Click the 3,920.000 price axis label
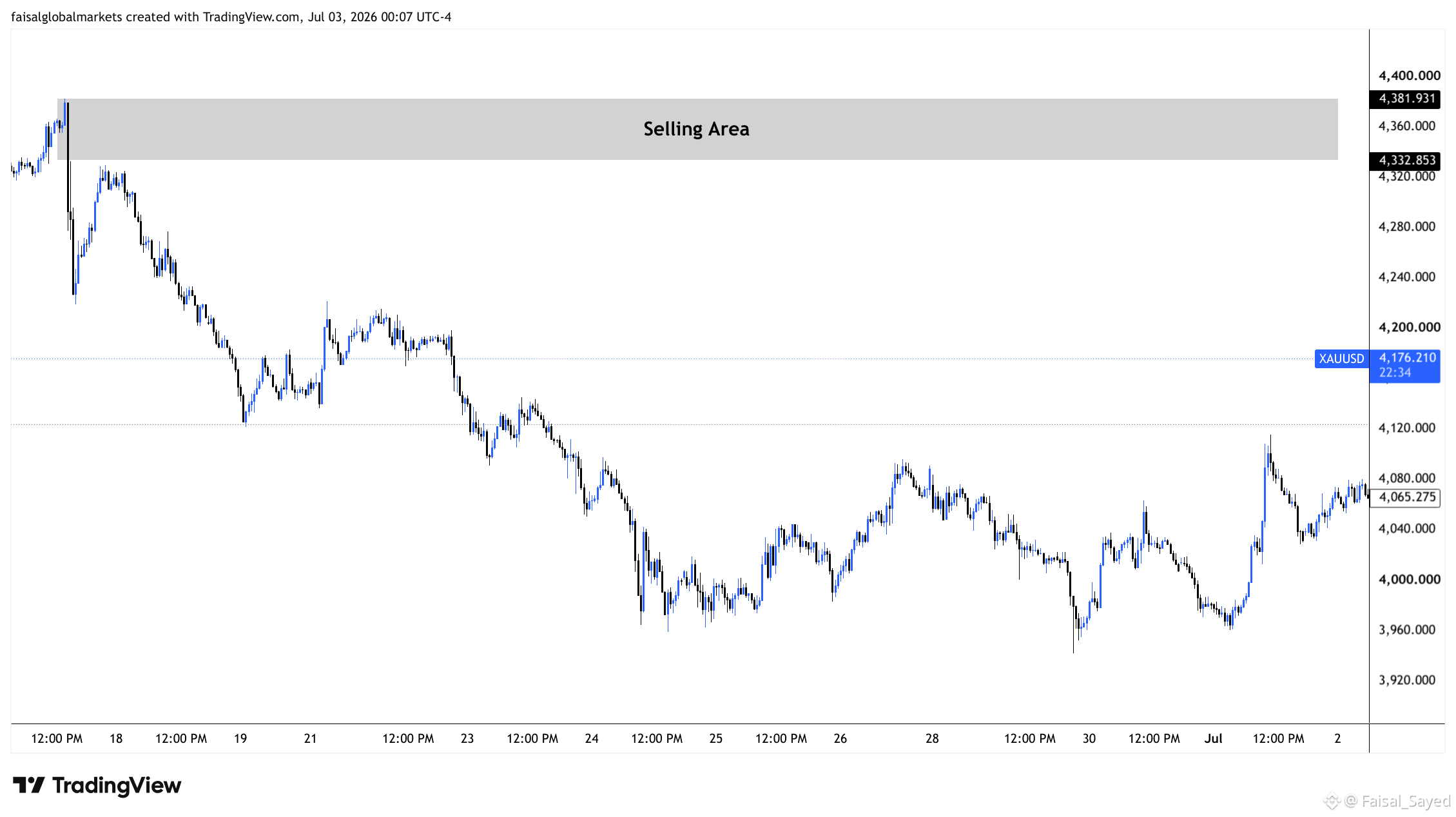 coord(1406,680)
